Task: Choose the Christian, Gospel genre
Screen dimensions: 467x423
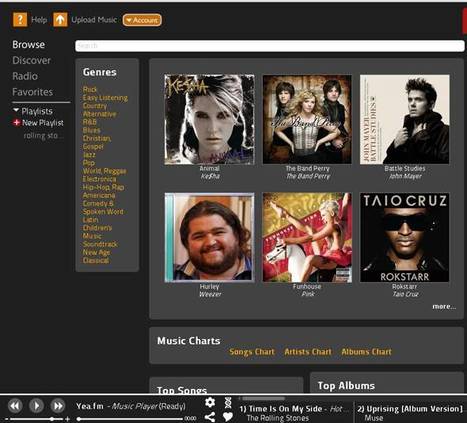Action: click(97, 142)
